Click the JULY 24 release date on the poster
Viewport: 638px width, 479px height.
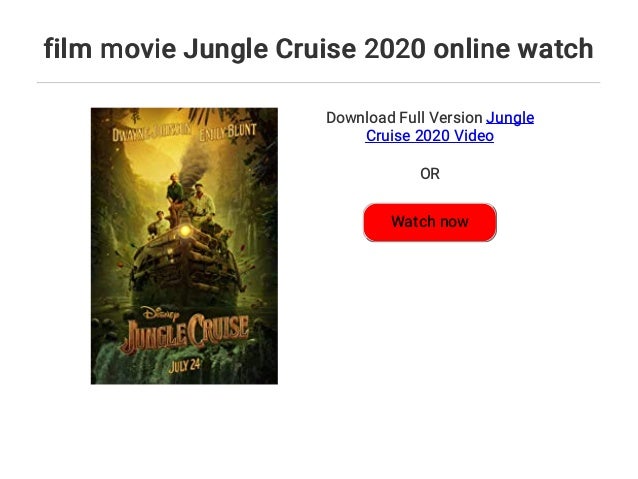pyautogui.click(x=184, y=365)
